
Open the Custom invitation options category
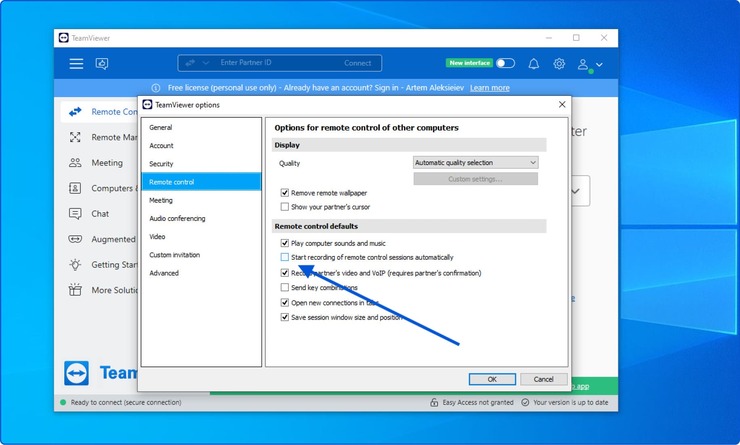[x=201, y=255]
